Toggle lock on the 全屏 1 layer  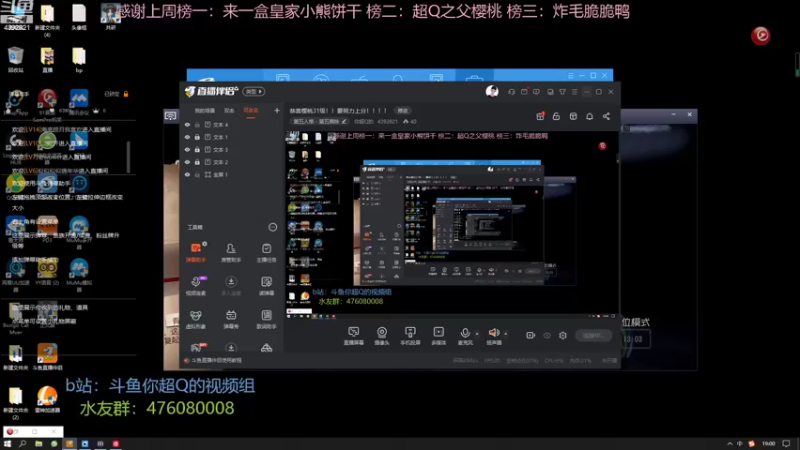point(197,174)
